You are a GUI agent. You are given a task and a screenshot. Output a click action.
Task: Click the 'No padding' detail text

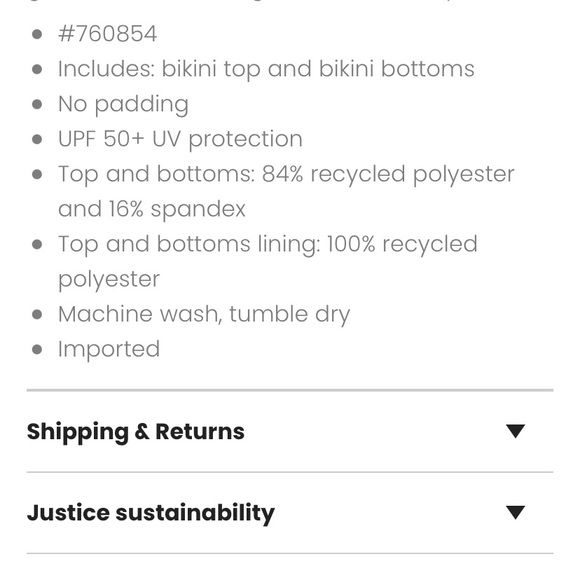pos(124,105)
